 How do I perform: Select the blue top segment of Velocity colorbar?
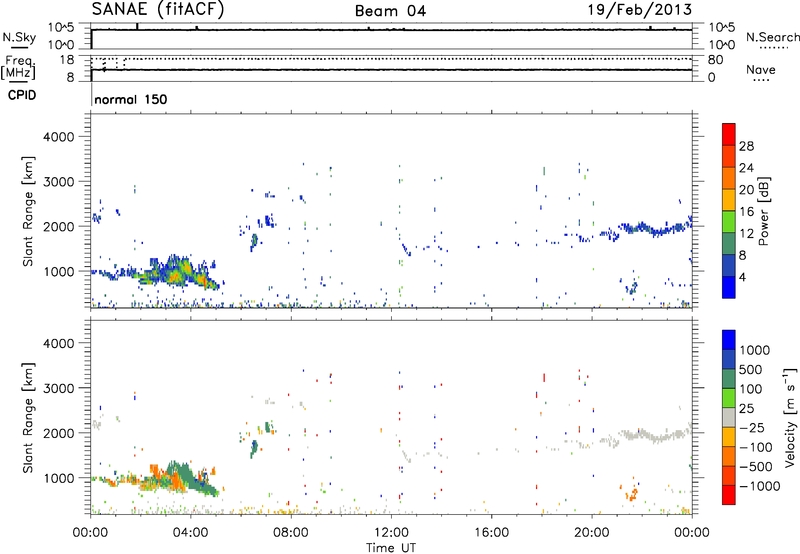[729, 340]
